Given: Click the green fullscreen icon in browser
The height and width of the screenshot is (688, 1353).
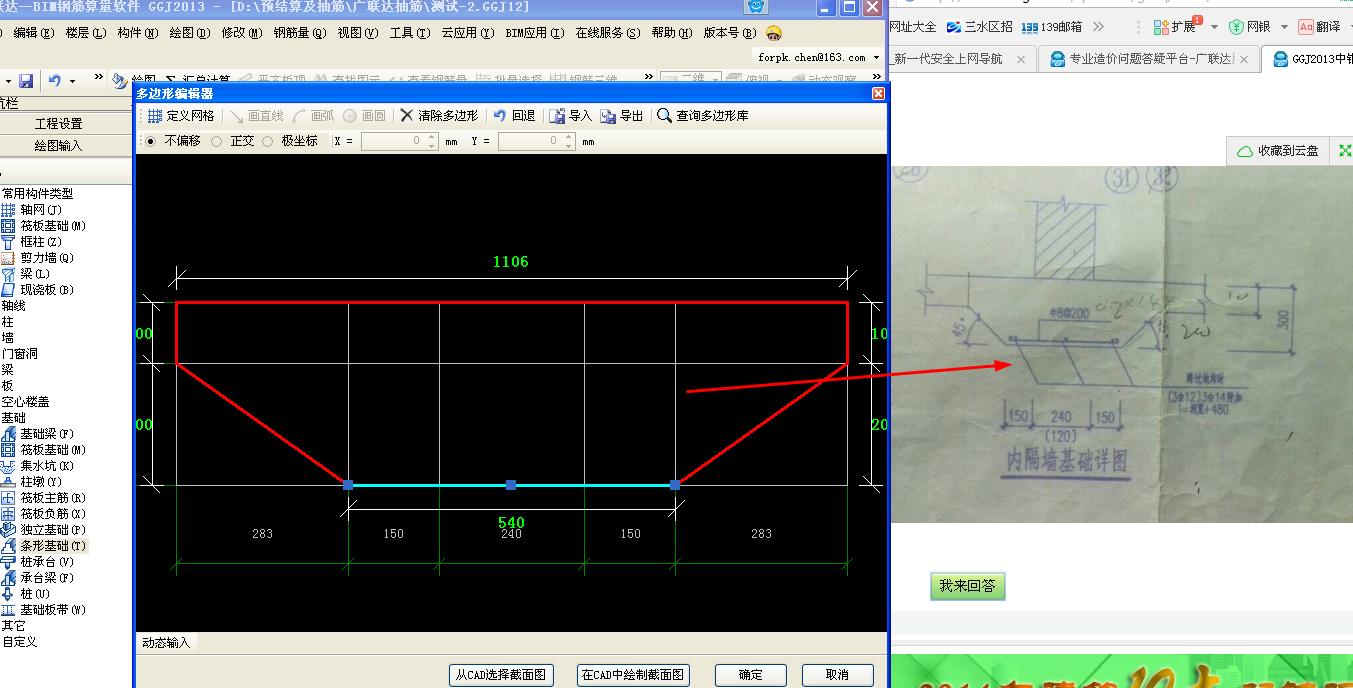Looking at the screenshot, I should pos(1345,151).
